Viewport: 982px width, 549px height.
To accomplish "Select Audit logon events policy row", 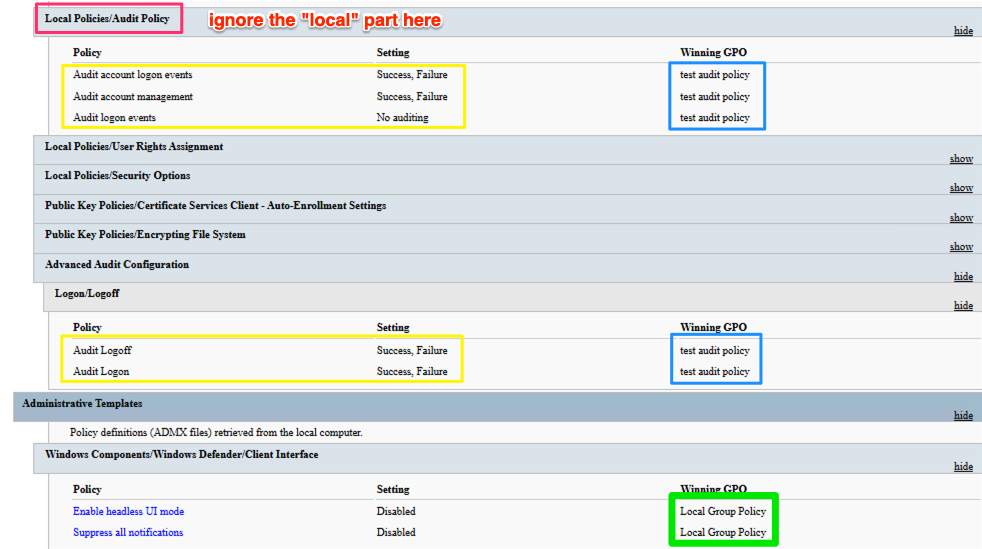I will tap(114, 118).
